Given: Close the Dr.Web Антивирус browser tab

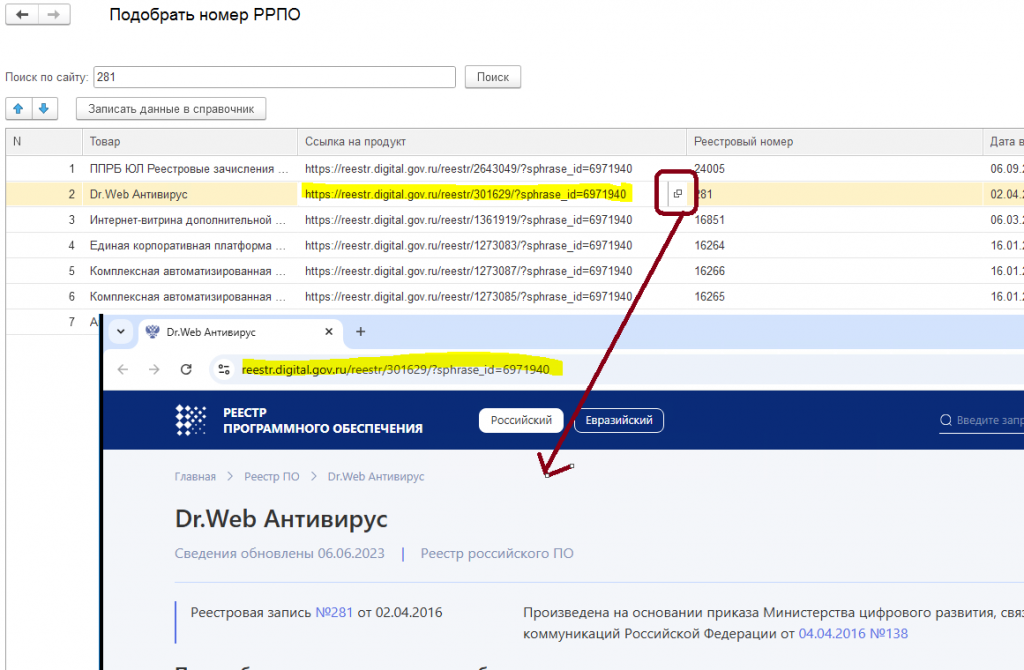Looking at the screenshot, I should point(328,332).
